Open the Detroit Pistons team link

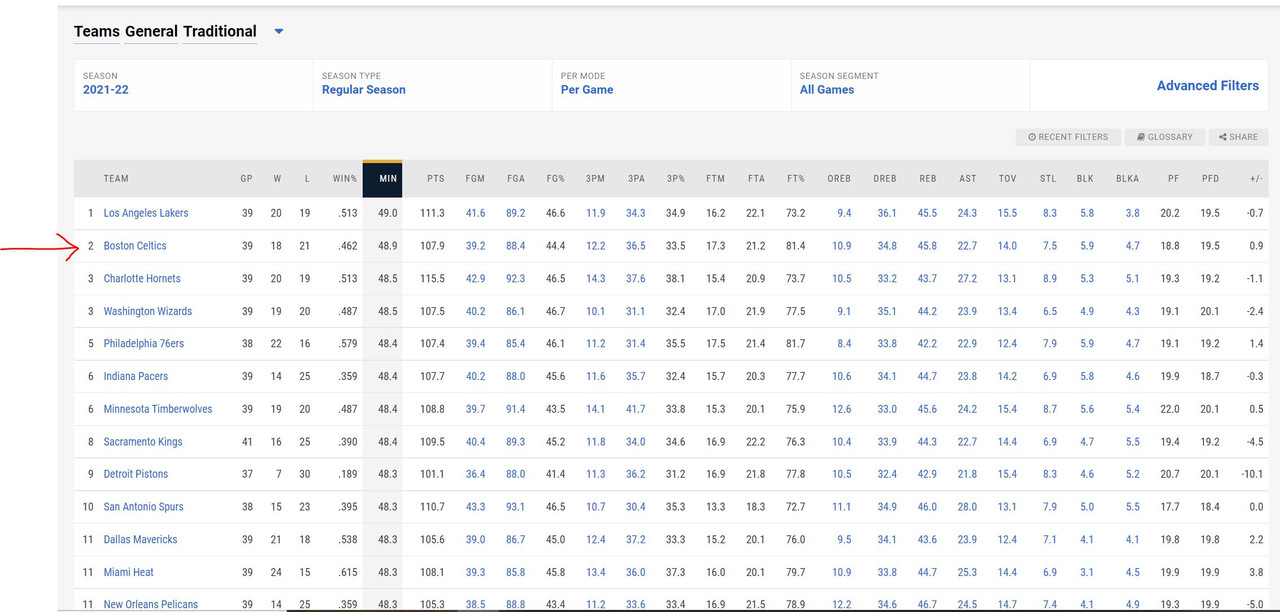(136, 474)
